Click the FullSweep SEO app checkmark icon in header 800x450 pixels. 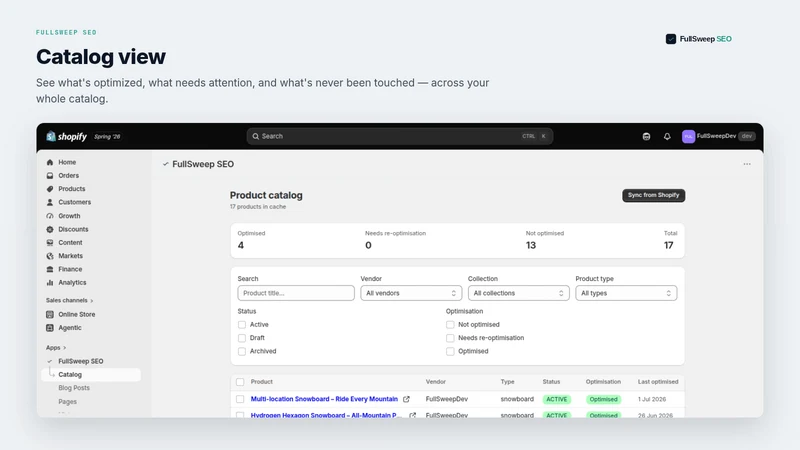tap(165, 164)
